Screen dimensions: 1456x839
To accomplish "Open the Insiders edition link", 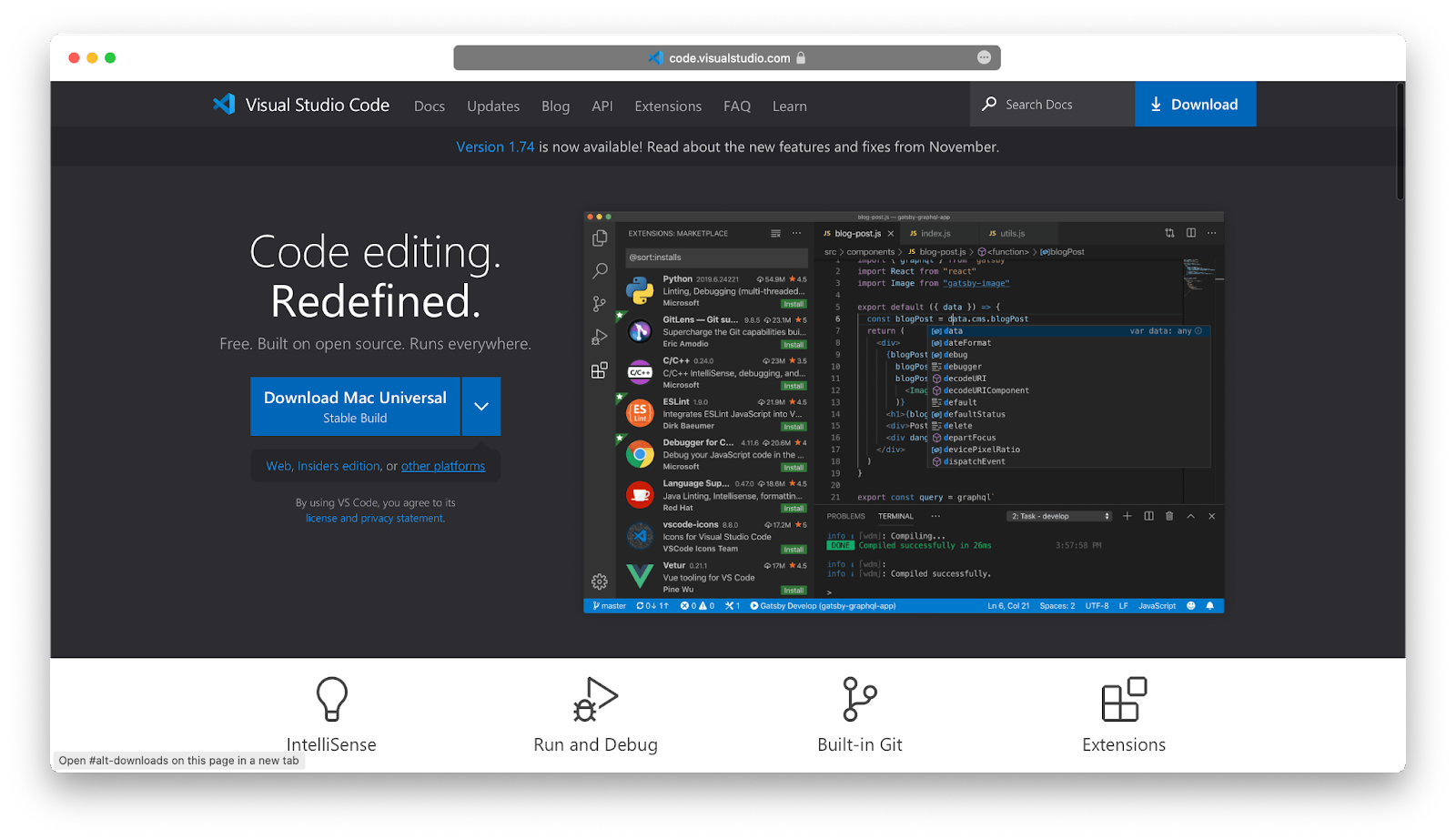I will (339, 466).
